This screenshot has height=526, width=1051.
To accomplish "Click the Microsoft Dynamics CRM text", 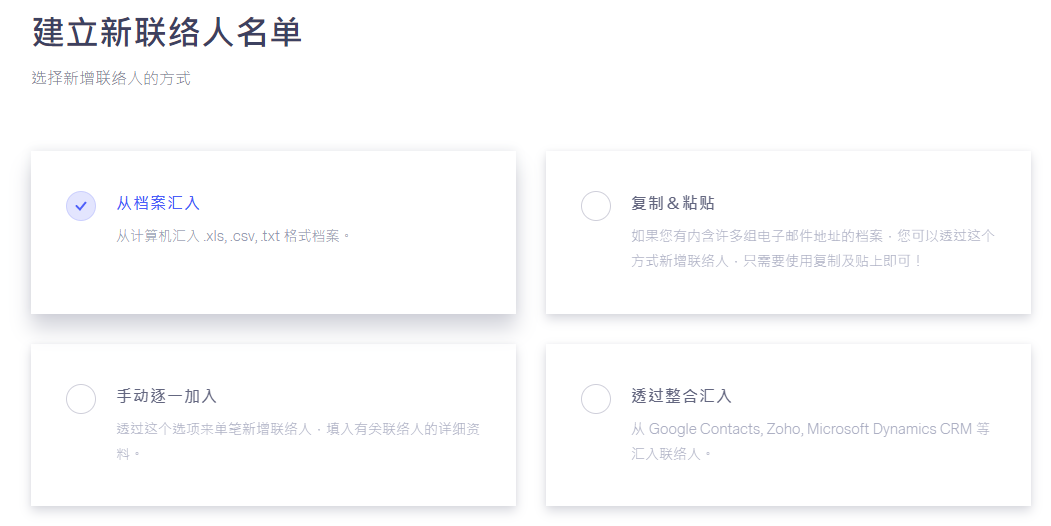I will [x=889, y=429].
